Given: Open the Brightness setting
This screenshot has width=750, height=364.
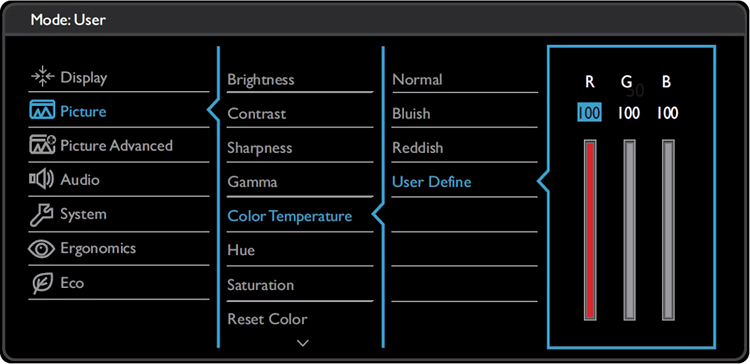Looking at the screenshot, I should click(x=261, y=79).
